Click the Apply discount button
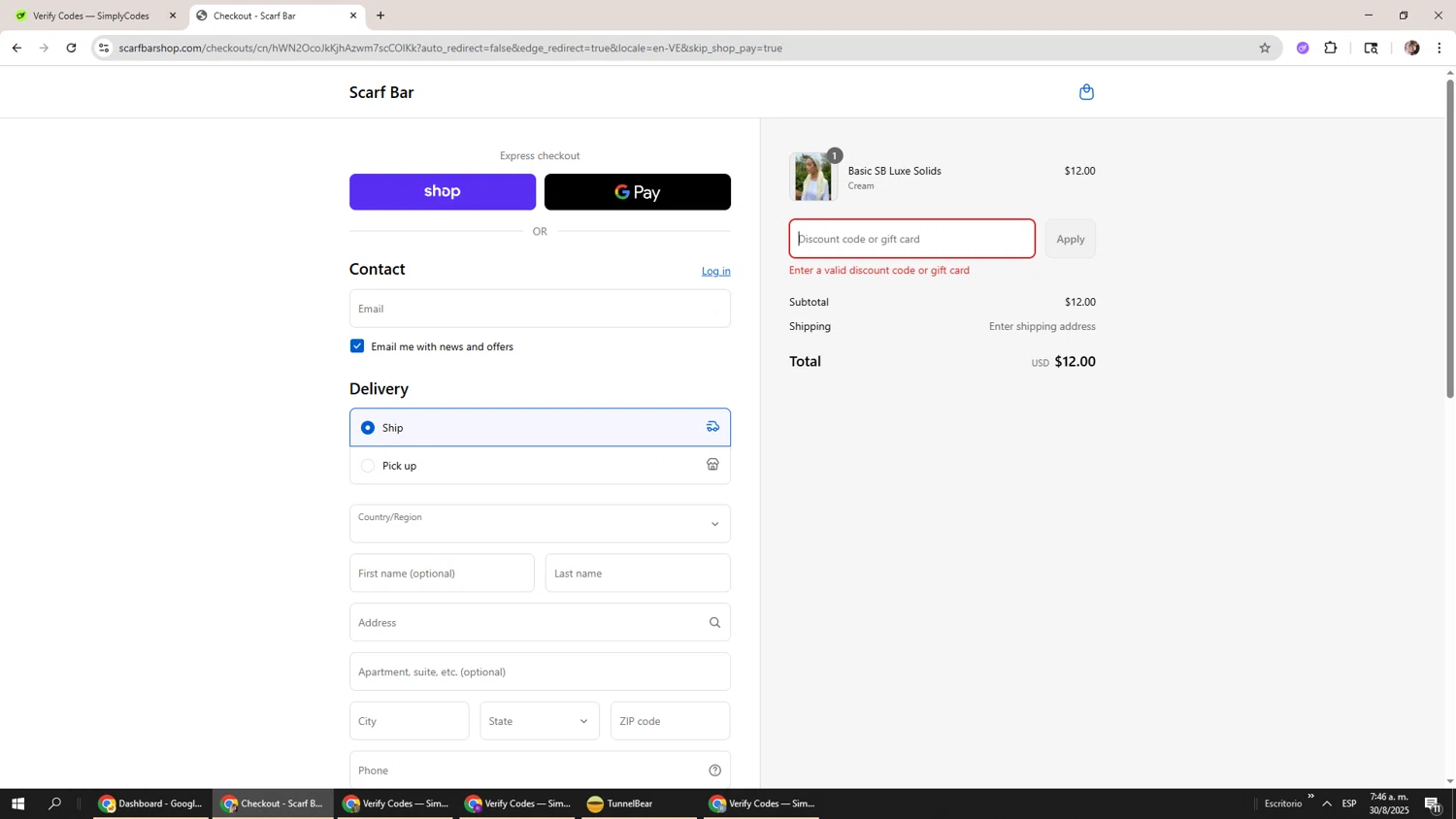 click(x=1071, y=239)
